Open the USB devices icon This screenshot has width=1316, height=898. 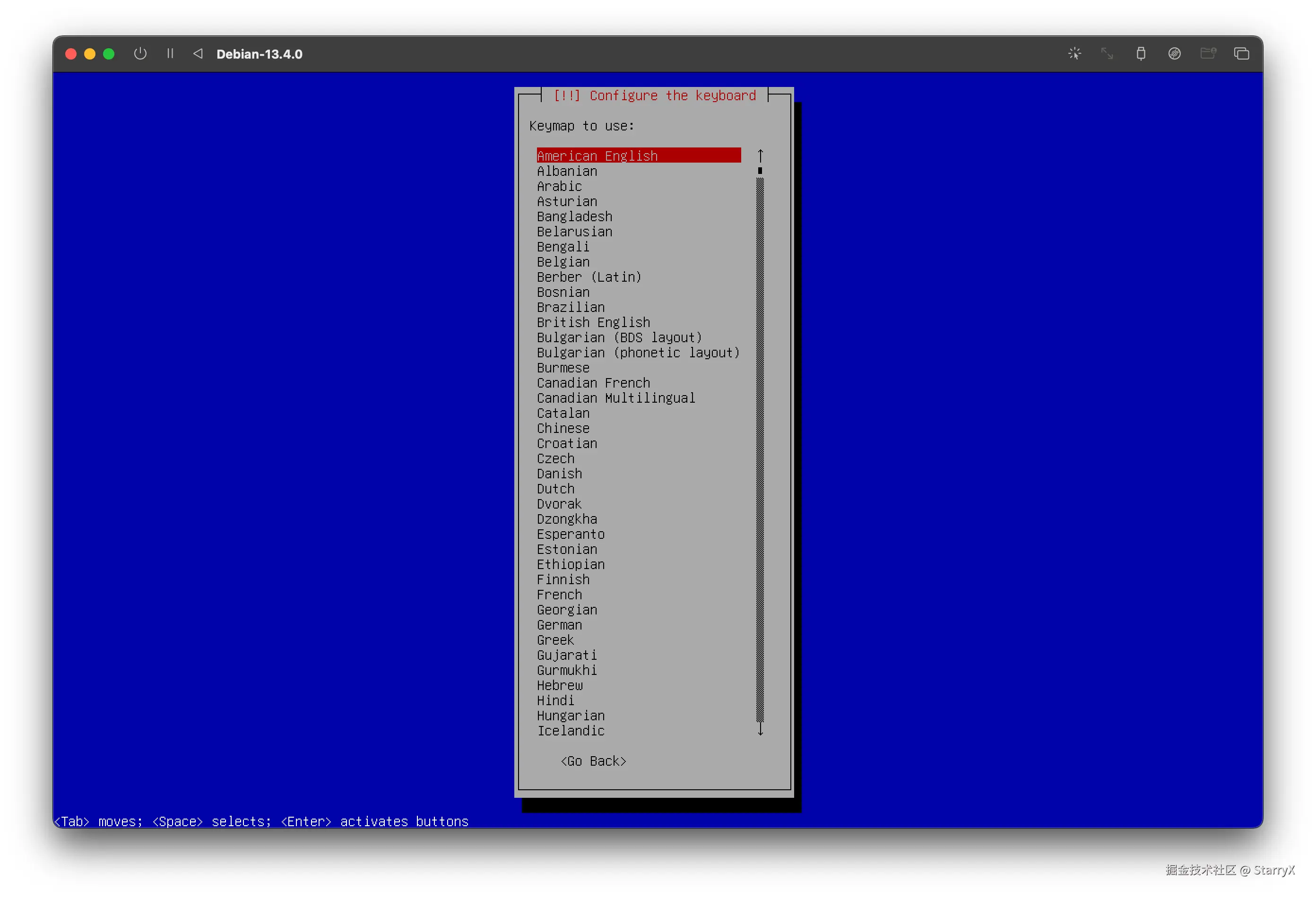(x=1141, y=54)
